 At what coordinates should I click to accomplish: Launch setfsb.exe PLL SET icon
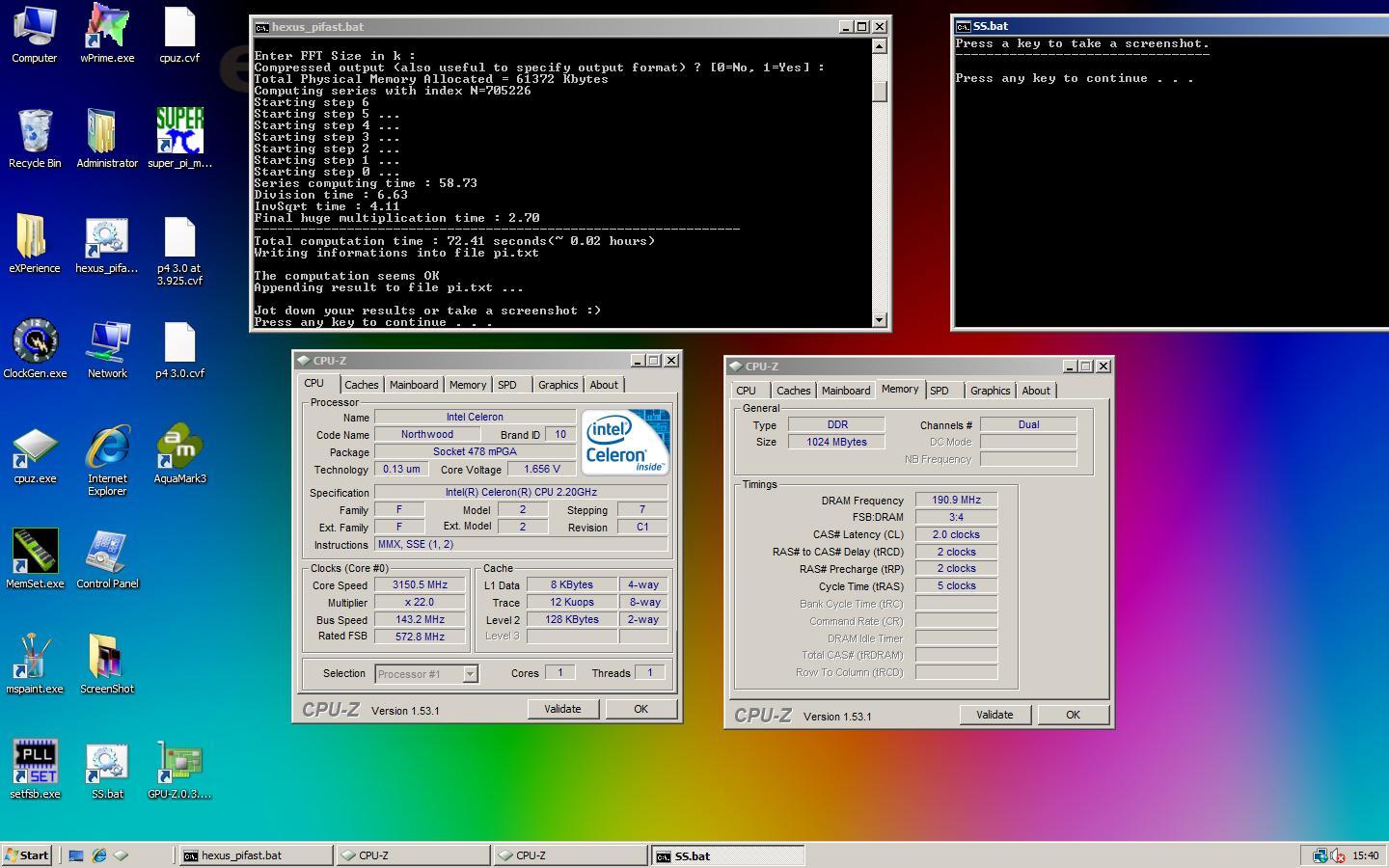35,771
